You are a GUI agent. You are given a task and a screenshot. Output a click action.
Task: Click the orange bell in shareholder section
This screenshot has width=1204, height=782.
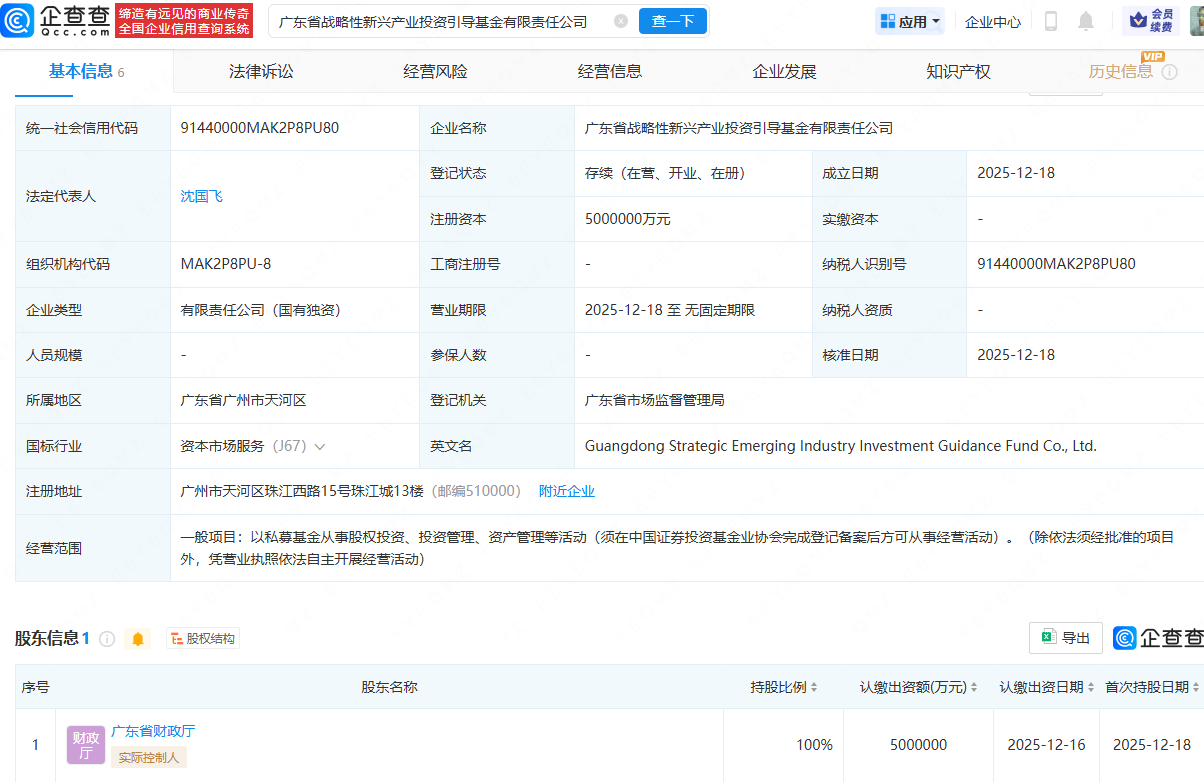point(138,639)
